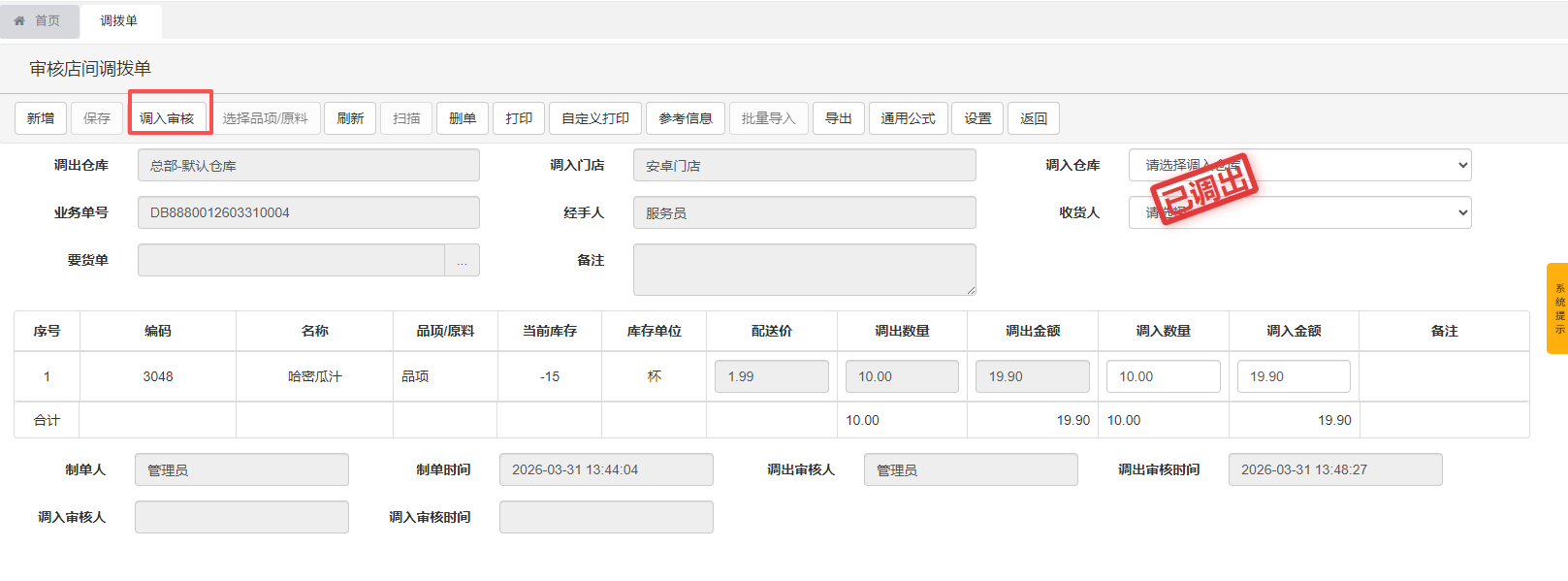Image resolution: width=1568 pixels, height=581 pixels.
Task: Open 自定义打印 option
Action: pos(595,118)
